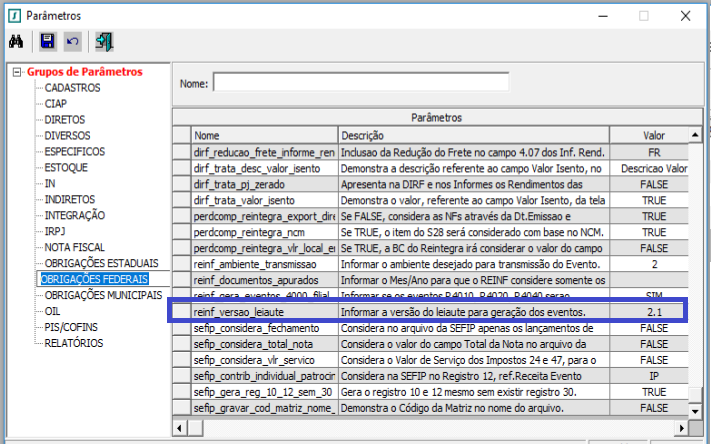Screen dimensions: 711x444
Task: Click the 2.1 value cell
Action: pos(653,312)
